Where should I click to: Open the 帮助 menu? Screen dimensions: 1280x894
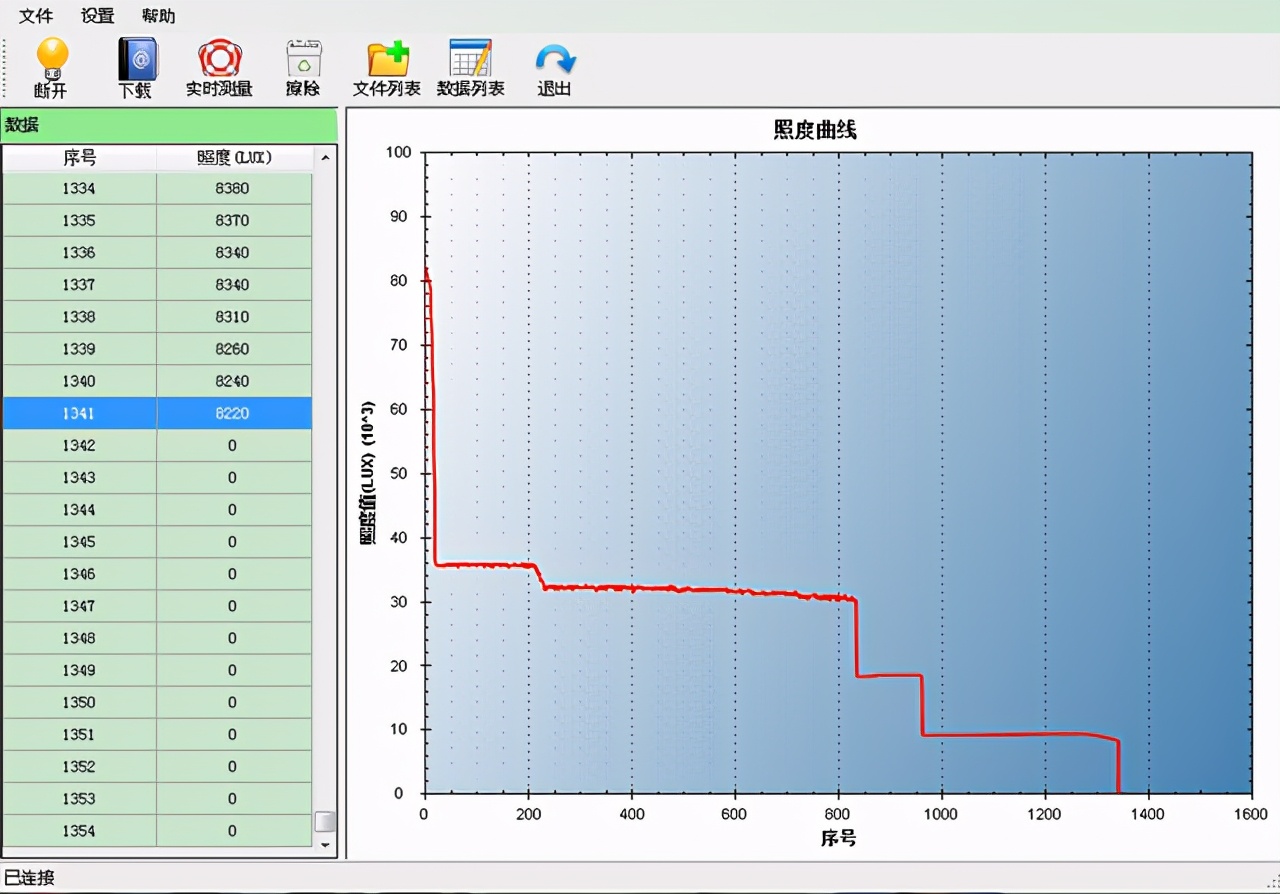point(159,16)
